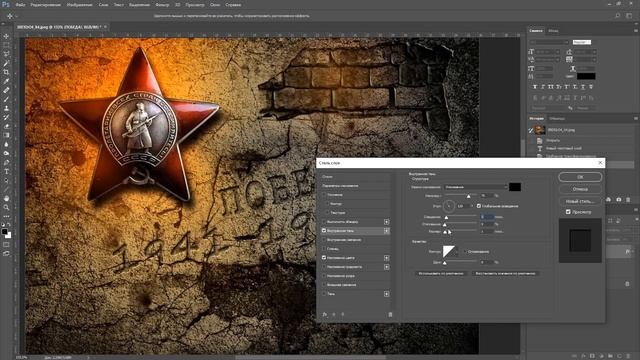640x360 pixels.
Task: Enable the Глянец (Satin) effect checkbox
Action: click(x=324, y=249)
